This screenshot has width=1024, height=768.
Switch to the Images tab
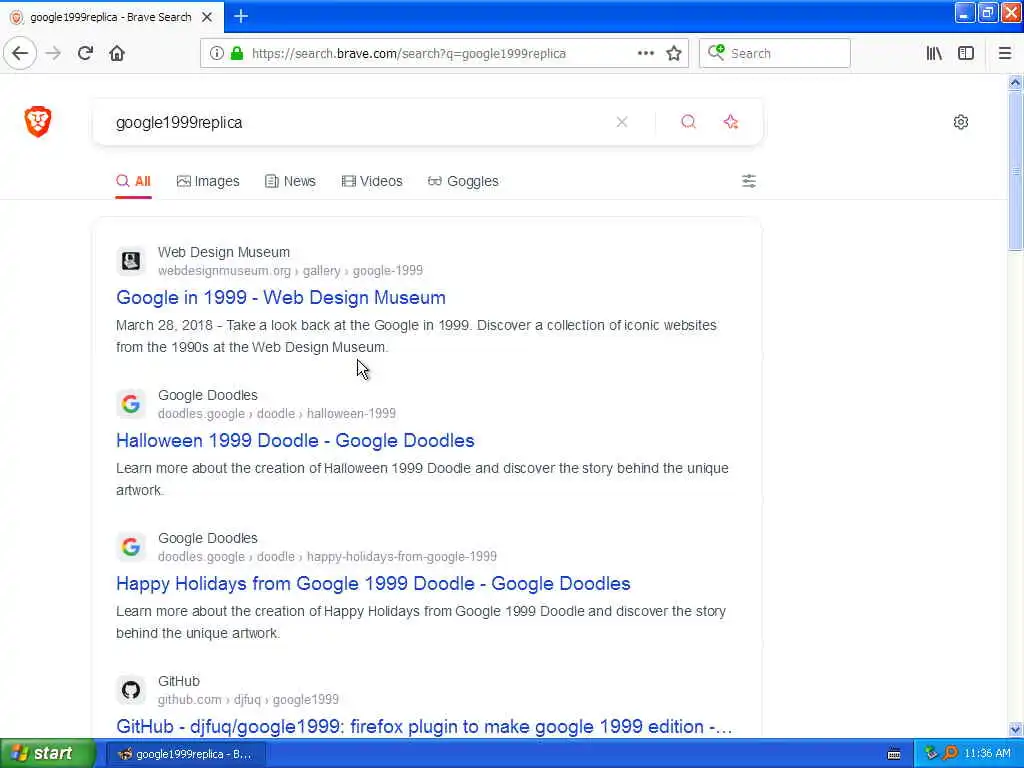[x=208, y=182]
